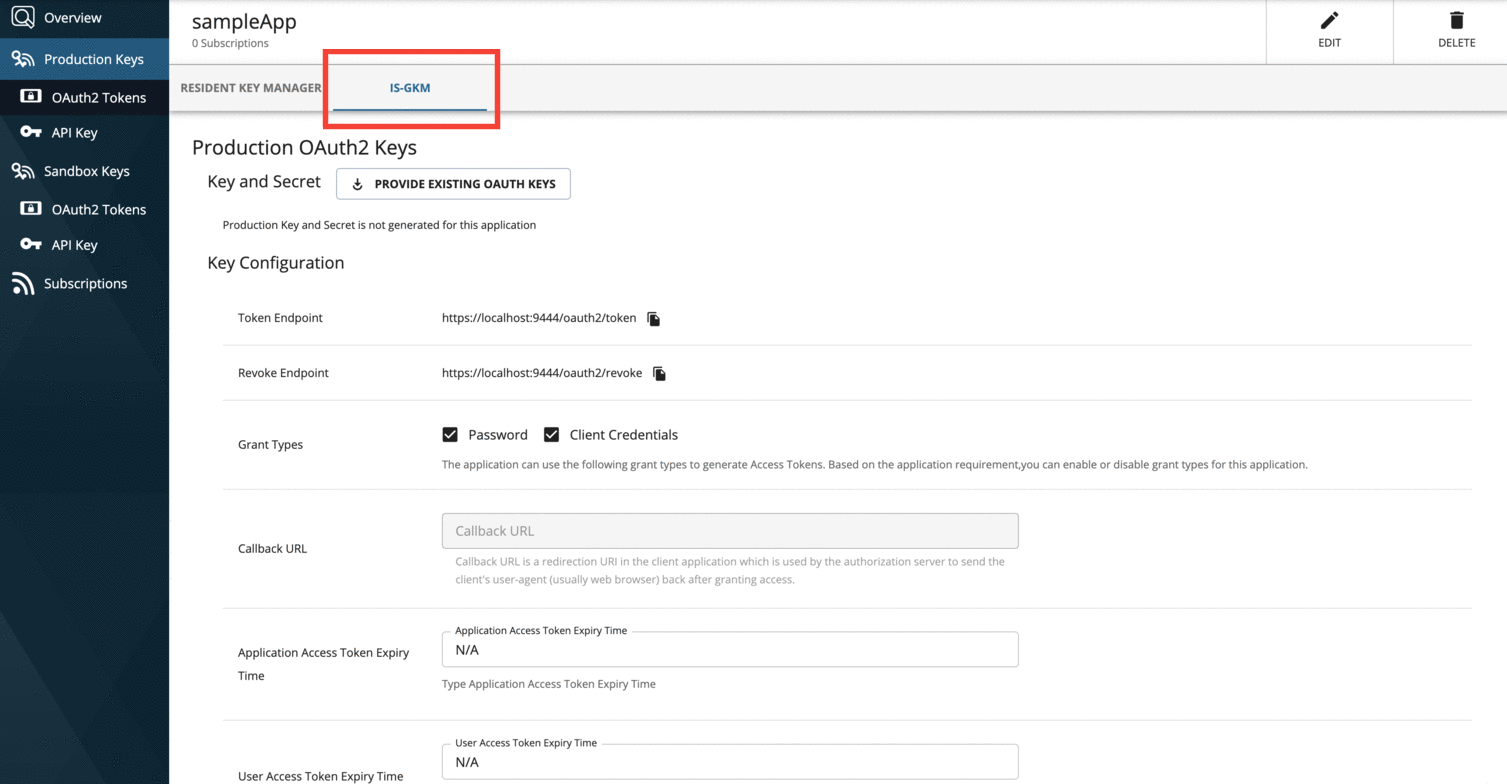
Task: Click the Overview magnifier icon in sidebar
Action: (x=23, y=18)
